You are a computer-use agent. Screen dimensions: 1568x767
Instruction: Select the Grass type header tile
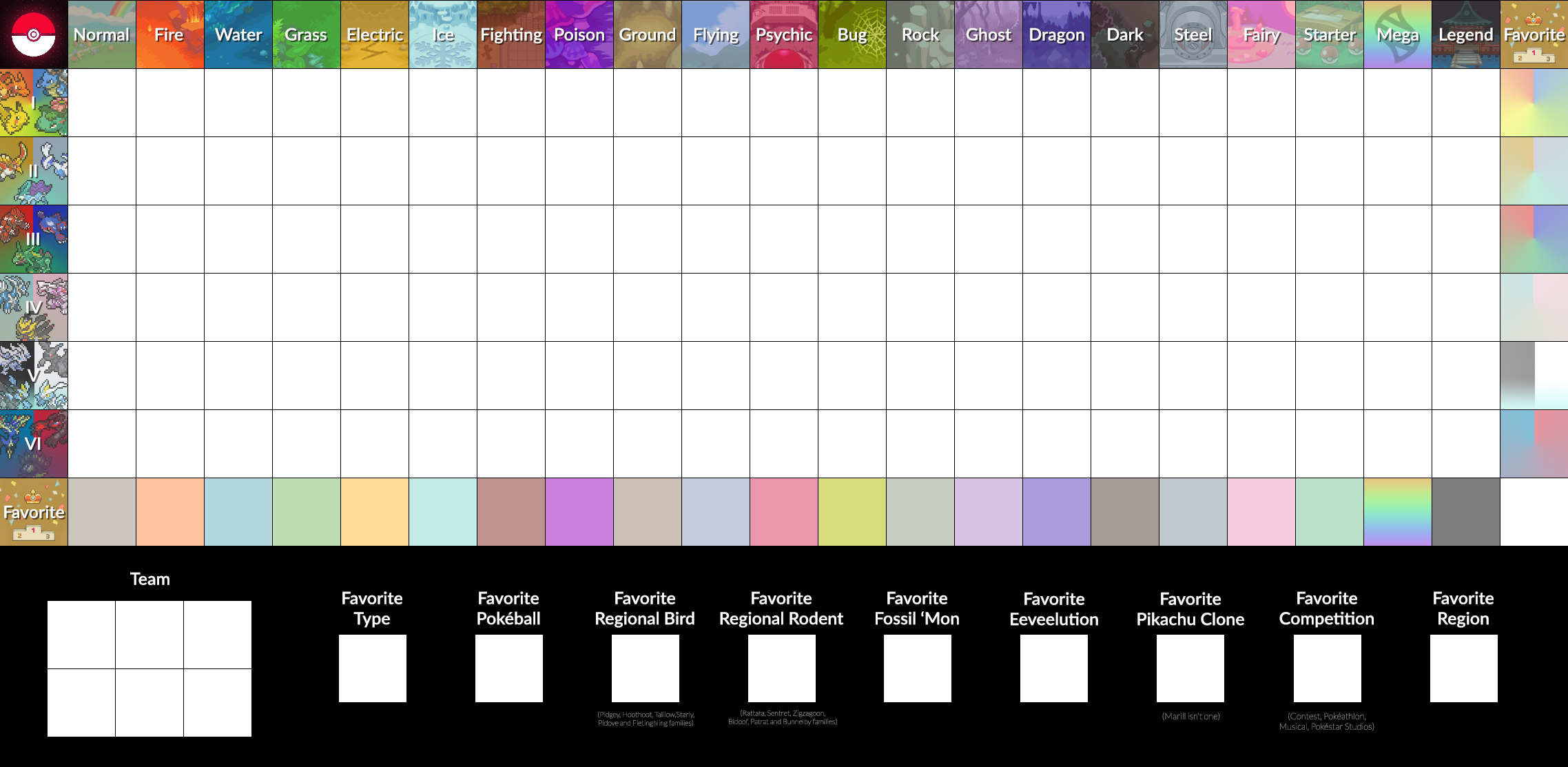307,34
